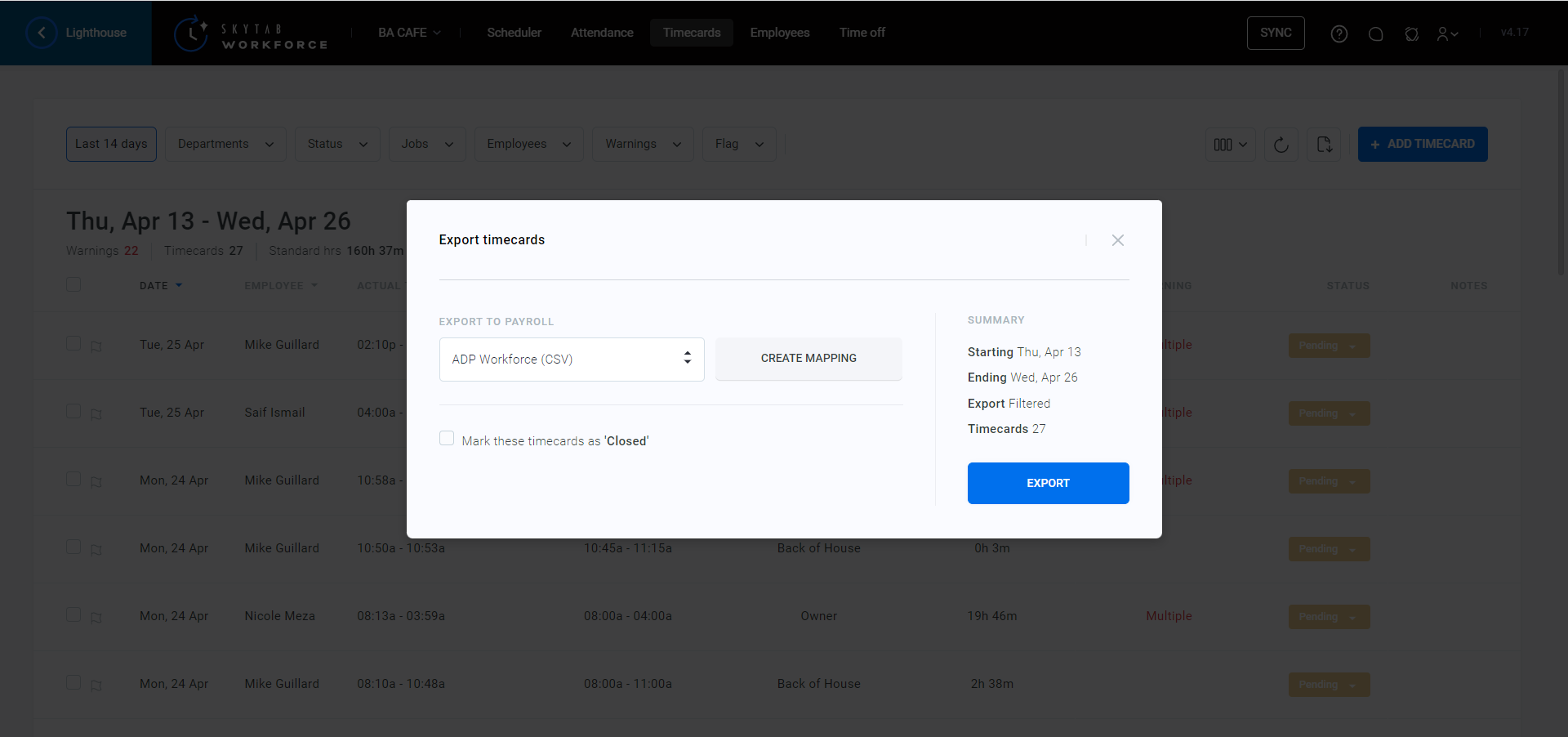Close the Export timecards dialog
The width and height of the screenshot is (1568, 737).
click(x=1117, y=240)
